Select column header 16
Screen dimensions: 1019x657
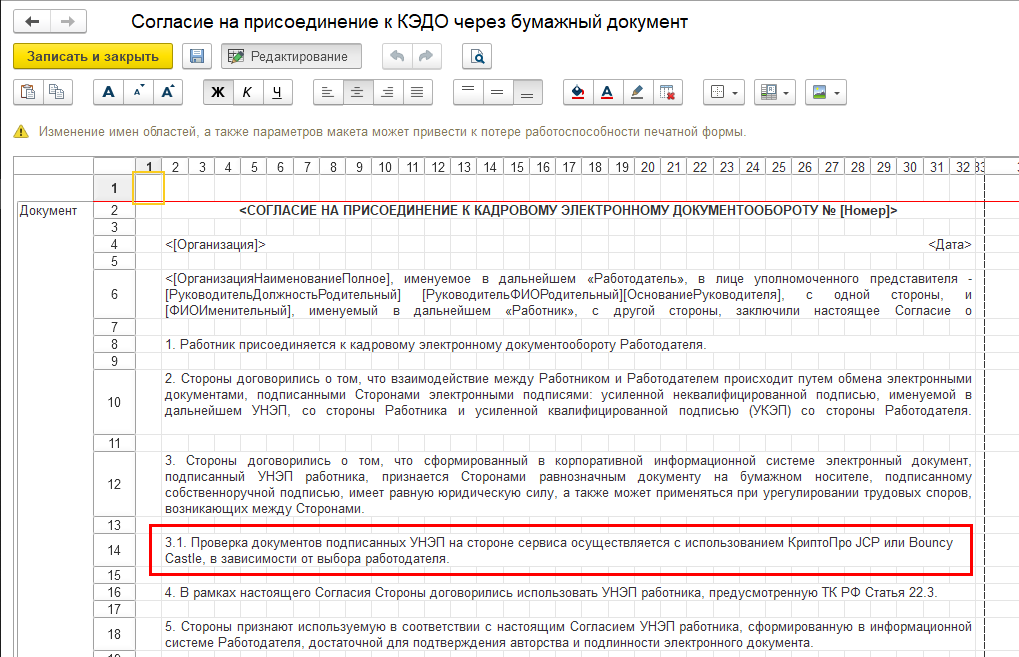point(543,167)
